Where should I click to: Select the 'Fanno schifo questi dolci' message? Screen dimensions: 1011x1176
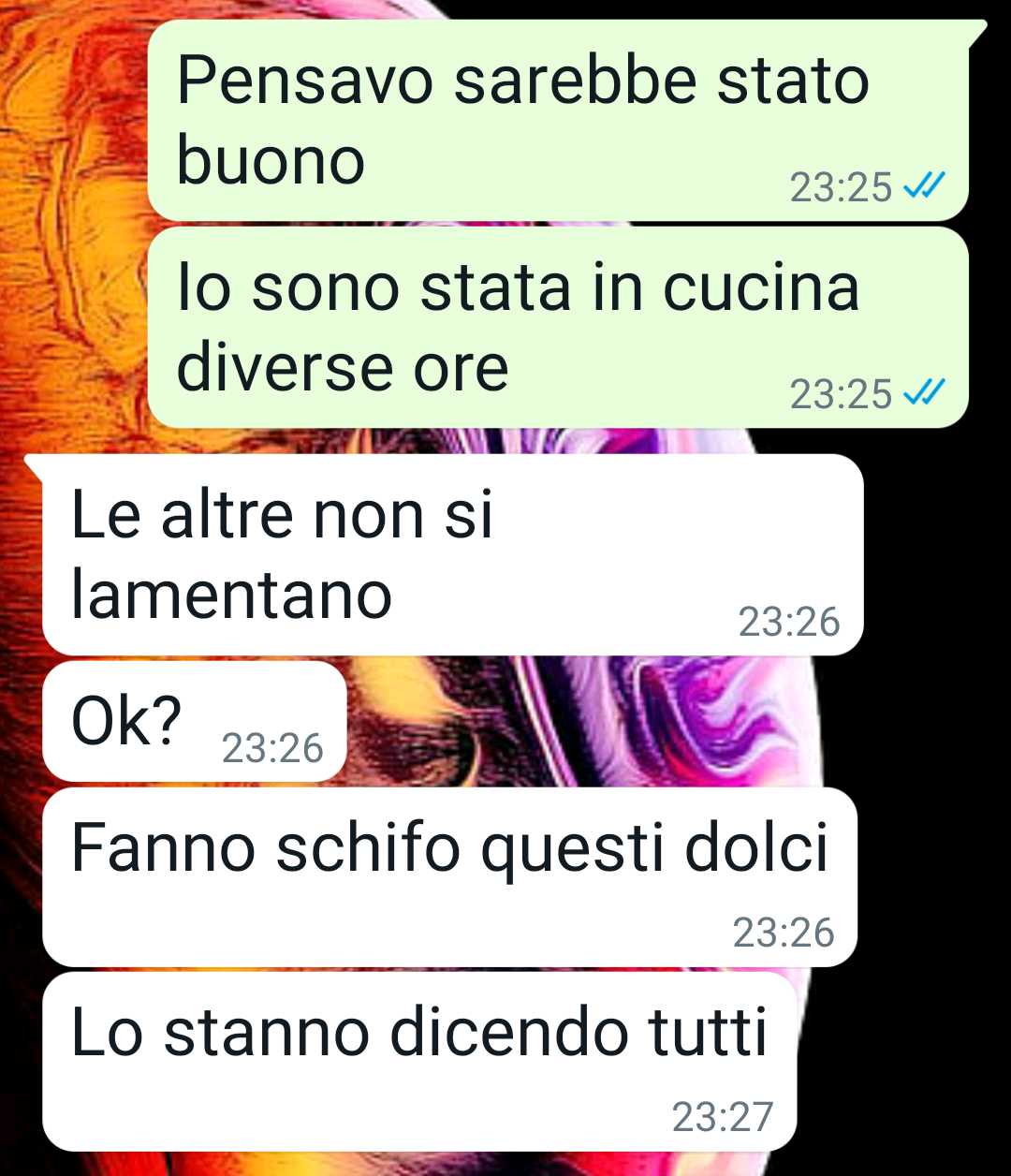pos(450,876)
